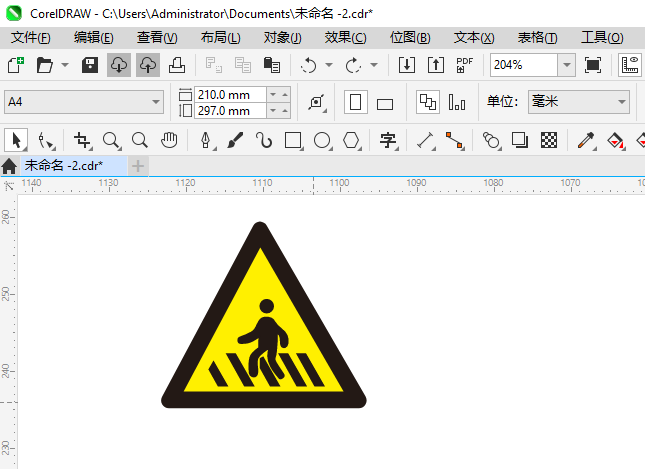Select the Interactive Fill bucket tool
645x469 pixels.
pos(615,141)
